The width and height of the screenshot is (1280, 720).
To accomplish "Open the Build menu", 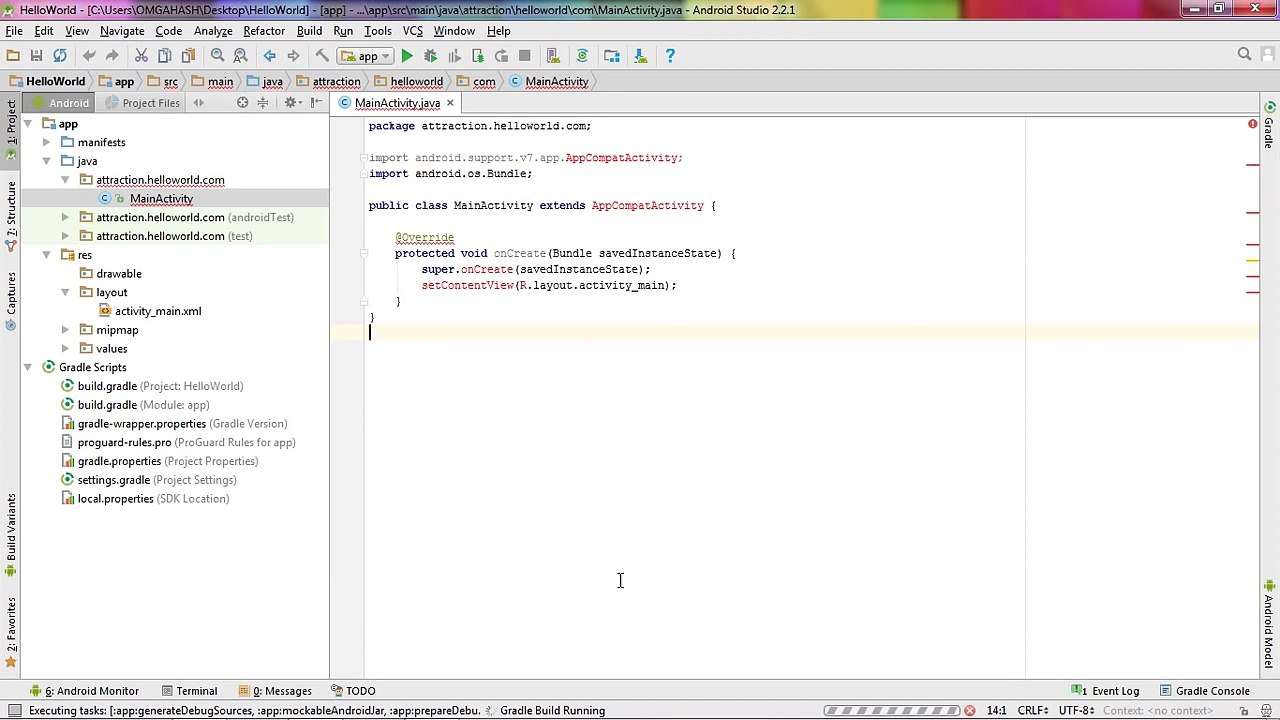I will coord(309,31).
